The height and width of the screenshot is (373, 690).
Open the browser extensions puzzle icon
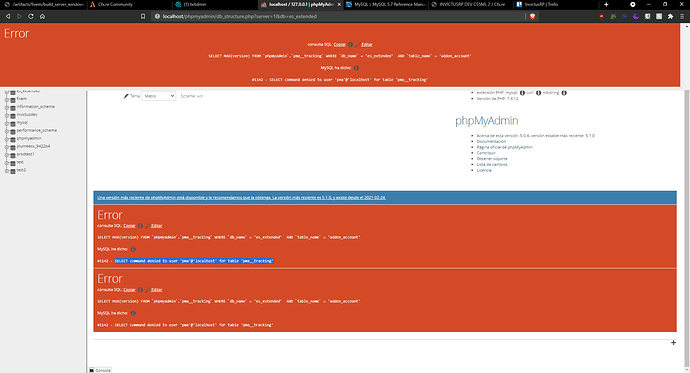pyautogui.click(x=670, y=16)
